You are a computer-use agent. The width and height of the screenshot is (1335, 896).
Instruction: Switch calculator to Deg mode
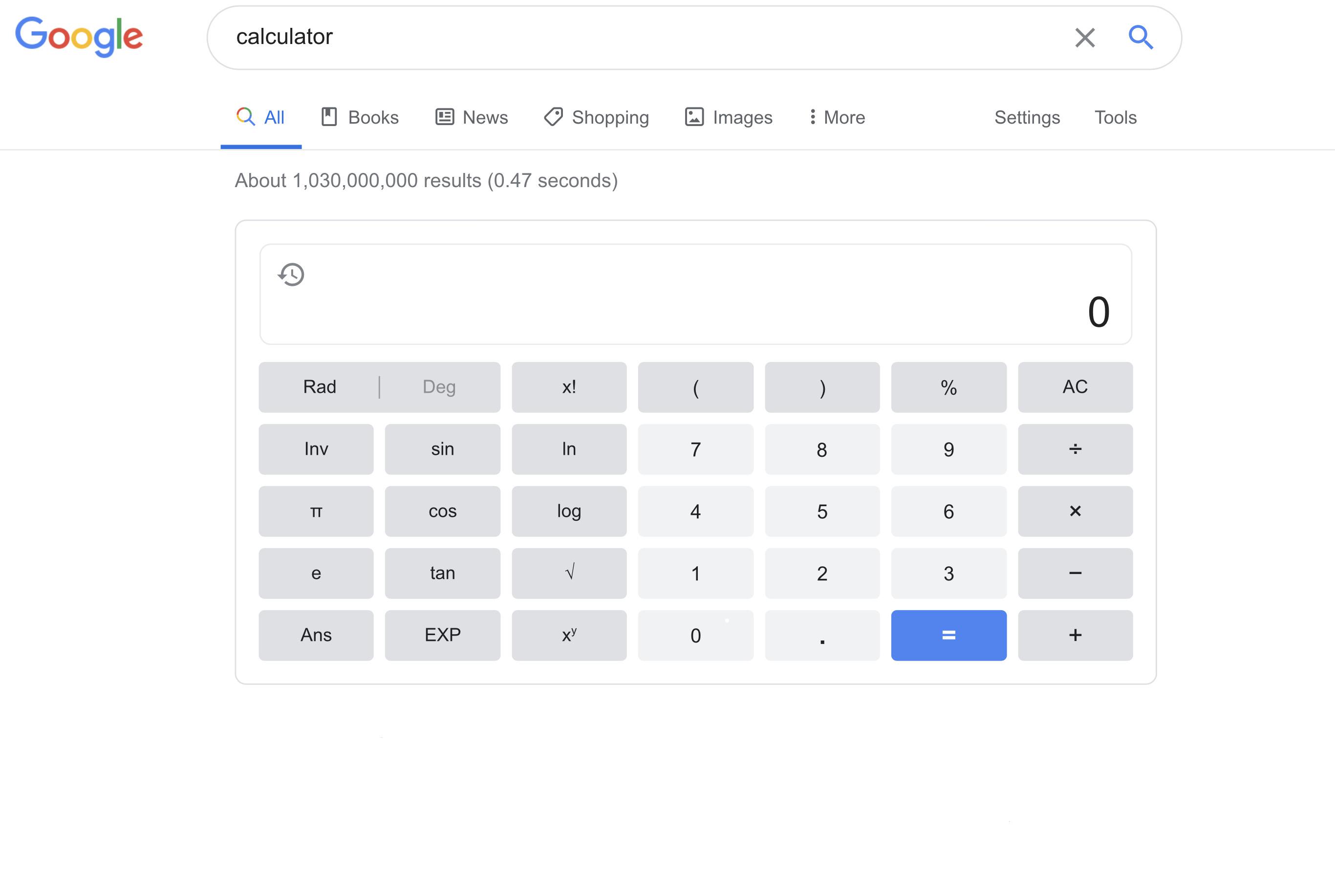click(439, 387)
